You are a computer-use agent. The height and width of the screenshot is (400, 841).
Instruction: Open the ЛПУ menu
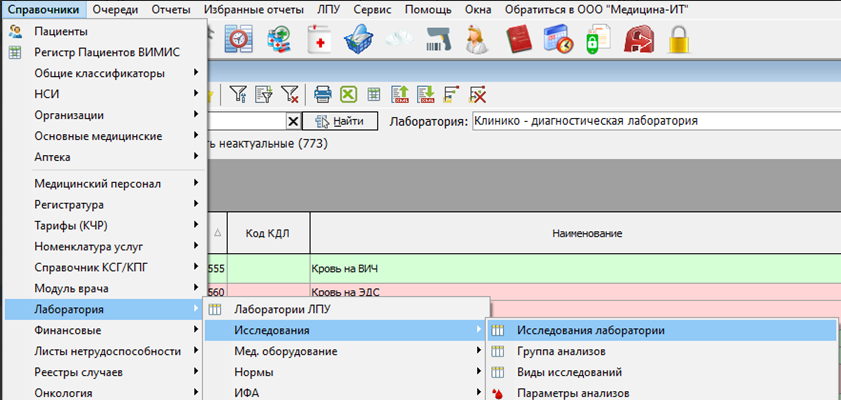pos(329,9)
